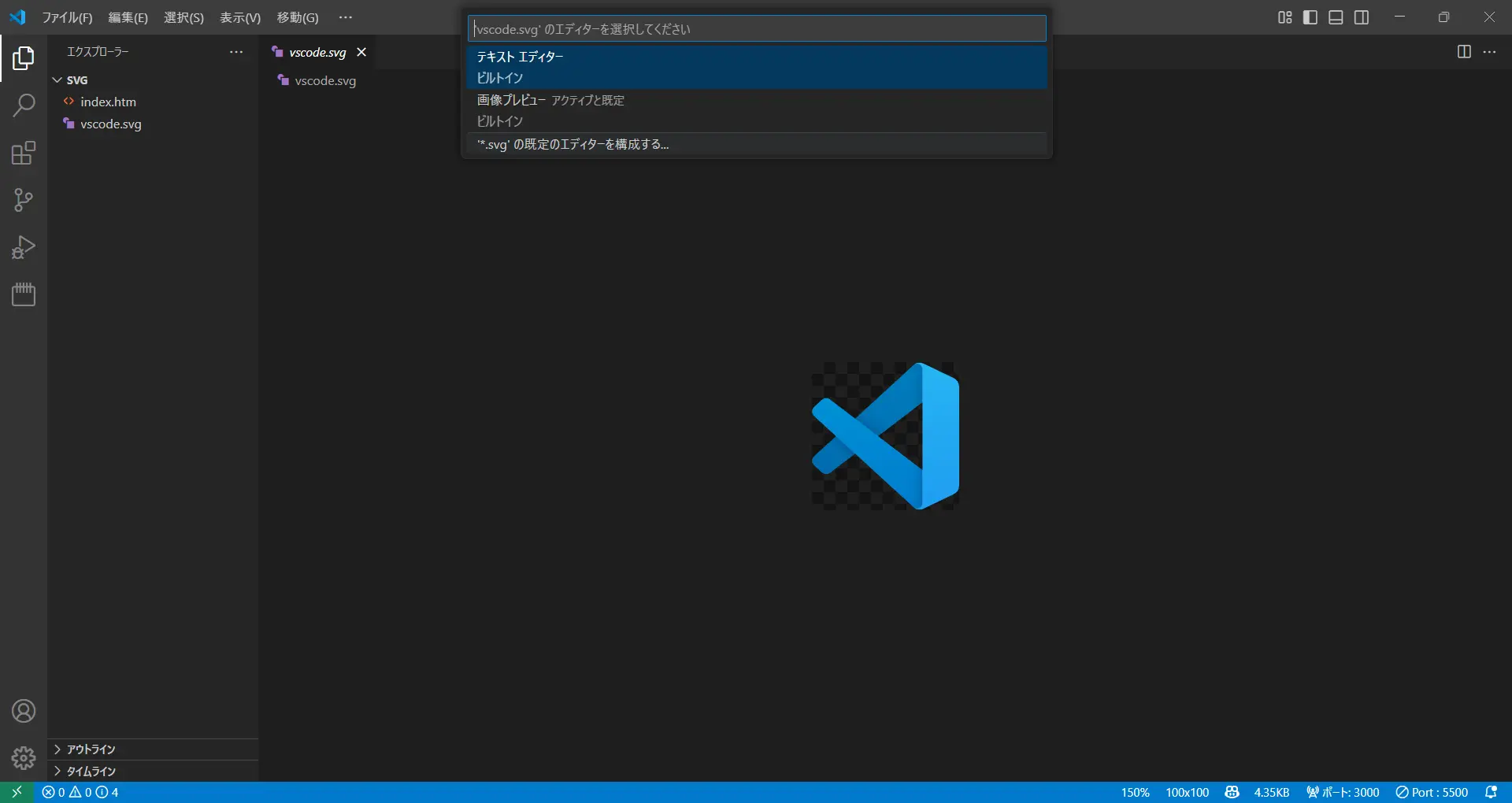
Task: Click the 150% zoom status item
Action: click(x=1135, y=792)
